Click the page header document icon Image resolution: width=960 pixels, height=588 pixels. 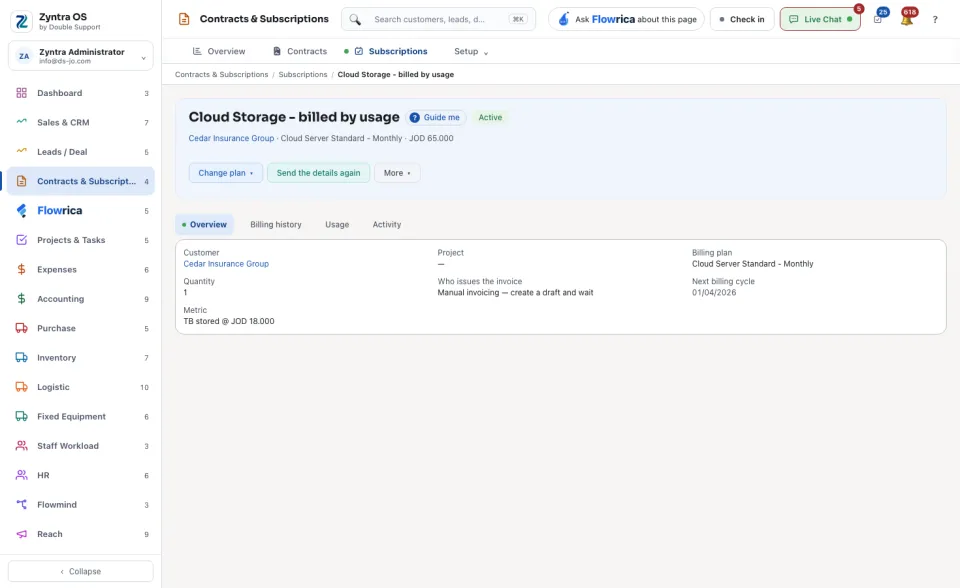coord(184,19)
